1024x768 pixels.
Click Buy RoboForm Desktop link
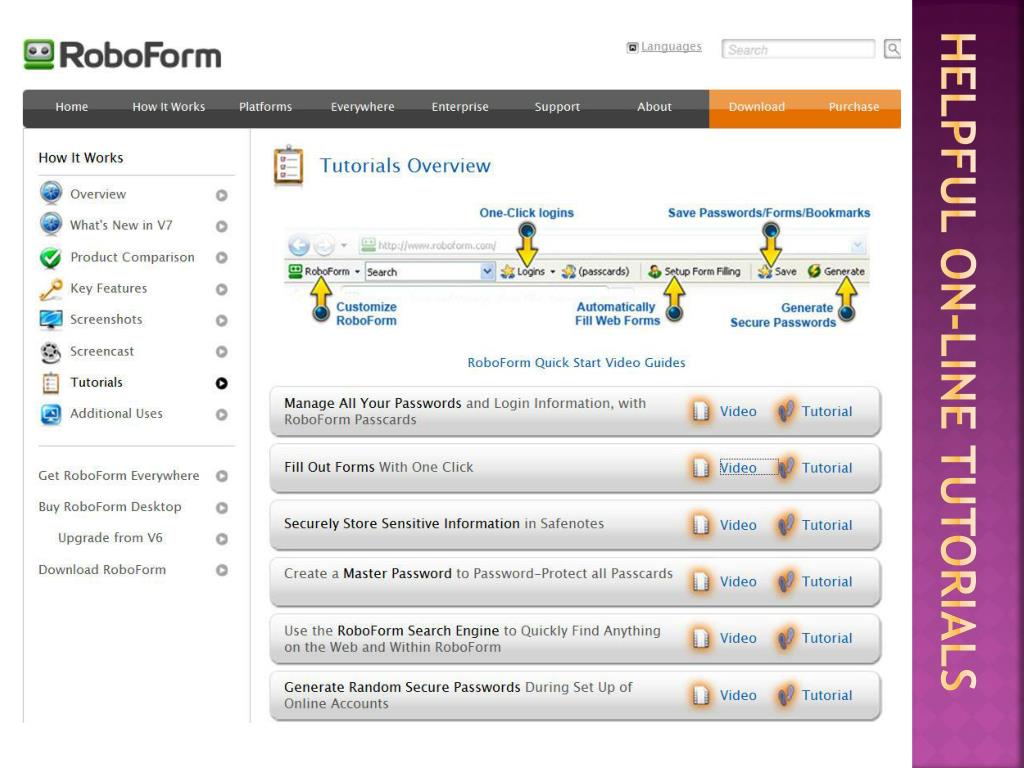pyautogui.click(x=110, y=507)
